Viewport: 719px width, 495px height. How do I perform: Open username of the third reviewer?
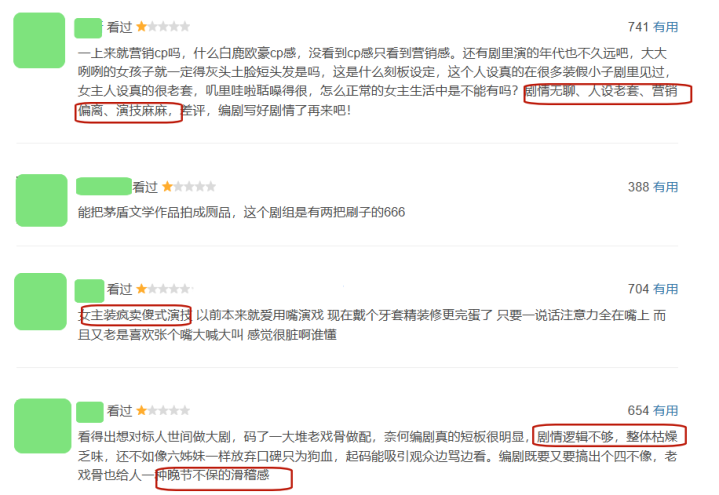pyautogui.click(x=89, y=291)
